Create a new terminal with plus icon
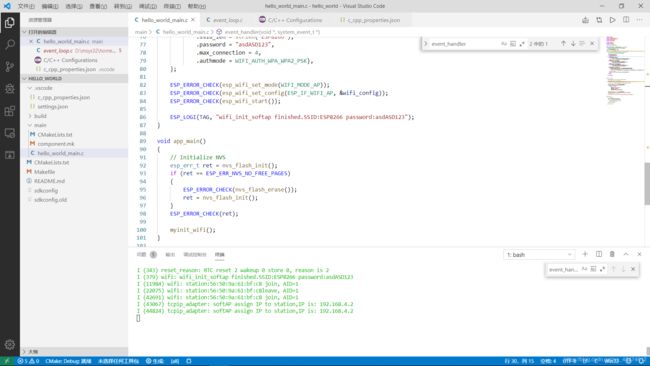This screenshot has height=366, width=650. click(x=585, y=254)
